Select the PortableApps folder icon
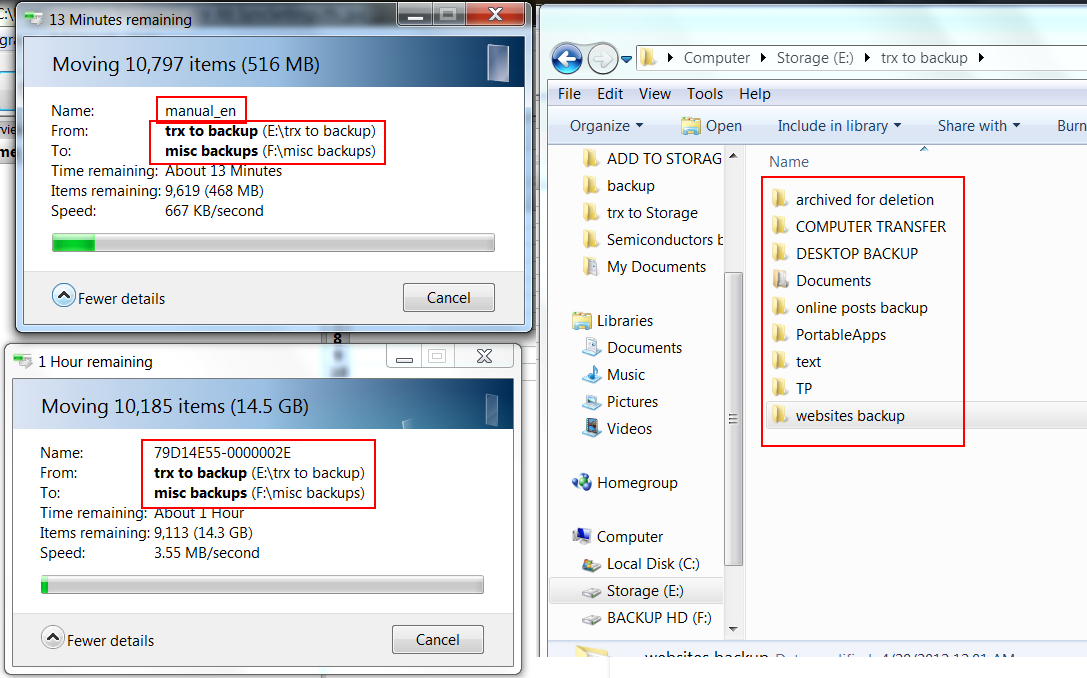1087x678 pixels. pyautogui.click(x=781, y=335)
